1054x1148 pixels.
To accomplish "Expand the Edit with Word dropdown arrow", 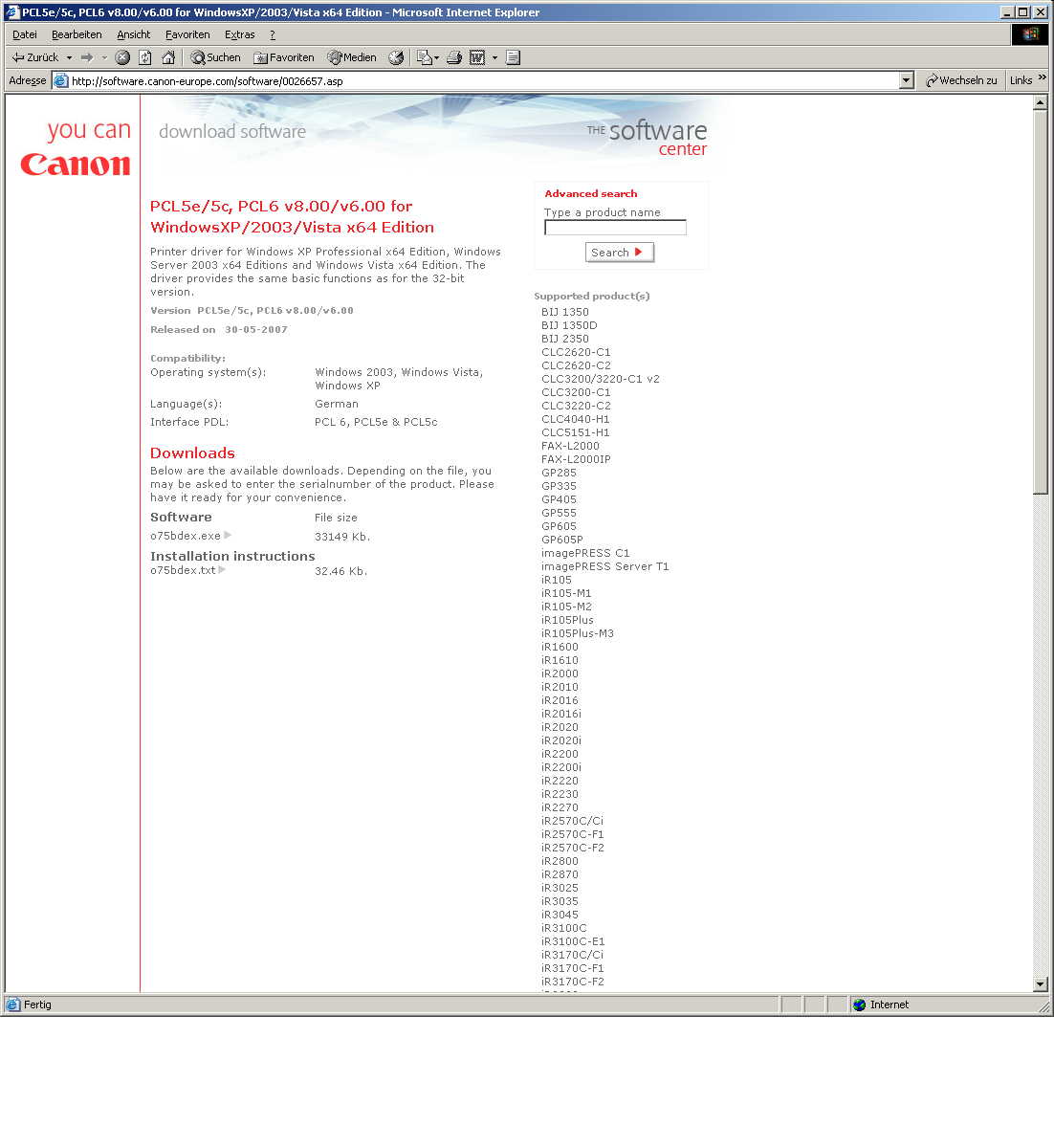I will 494,57.
